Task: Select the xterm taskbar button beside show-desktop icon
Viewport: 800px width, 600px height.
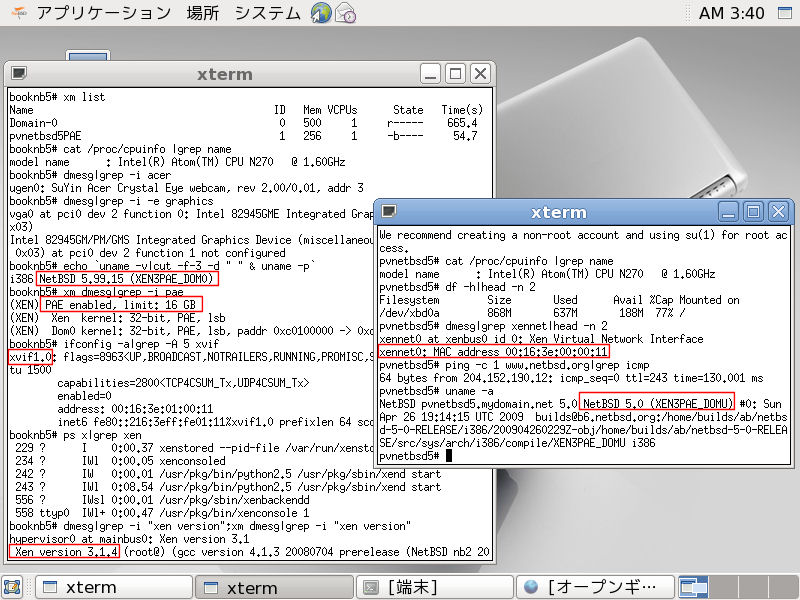Action: click(114, 587)
